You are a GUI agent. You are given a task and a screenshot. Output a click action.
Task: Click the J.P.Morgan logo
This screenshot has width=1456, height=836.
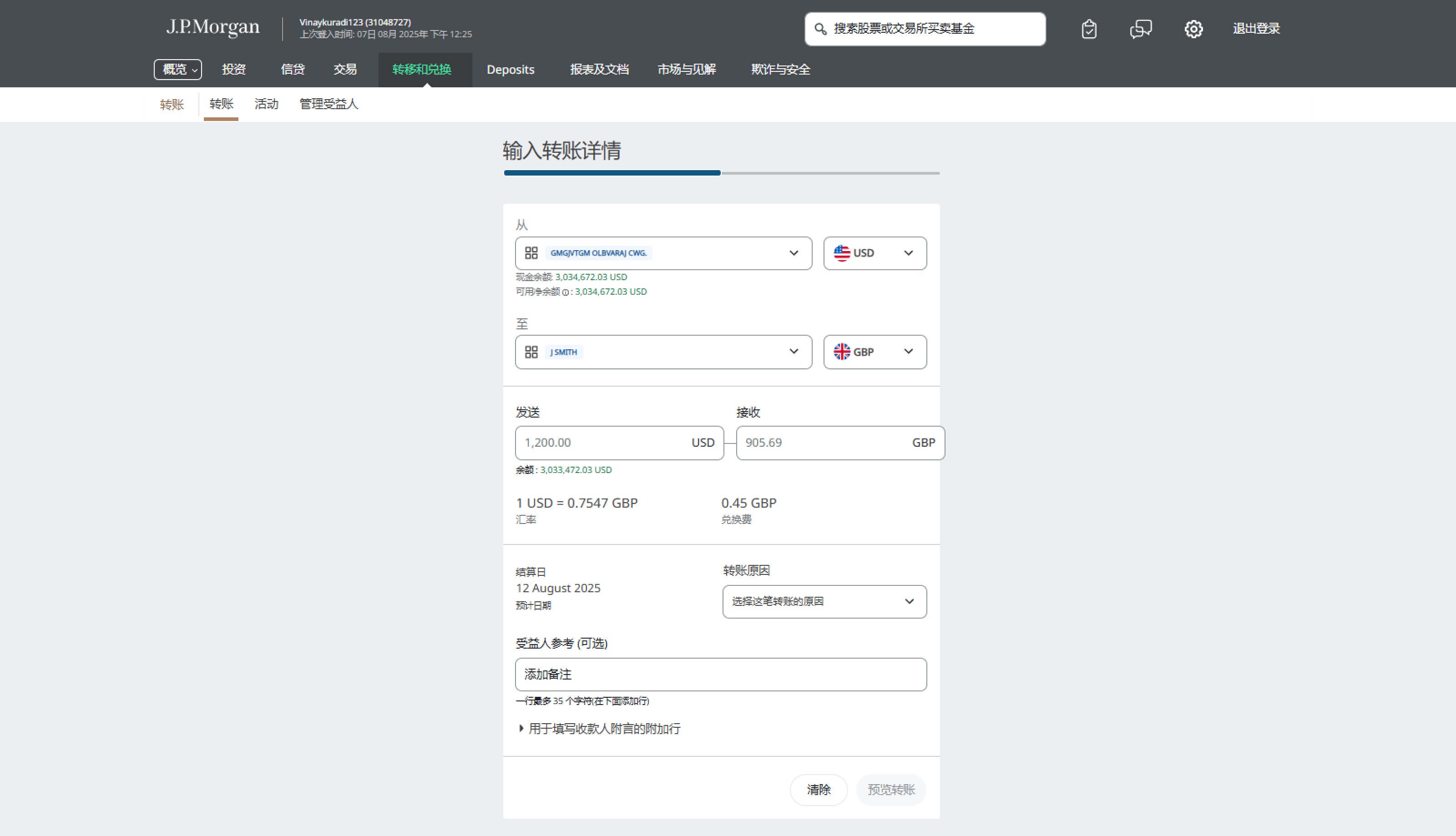point(212,27)
